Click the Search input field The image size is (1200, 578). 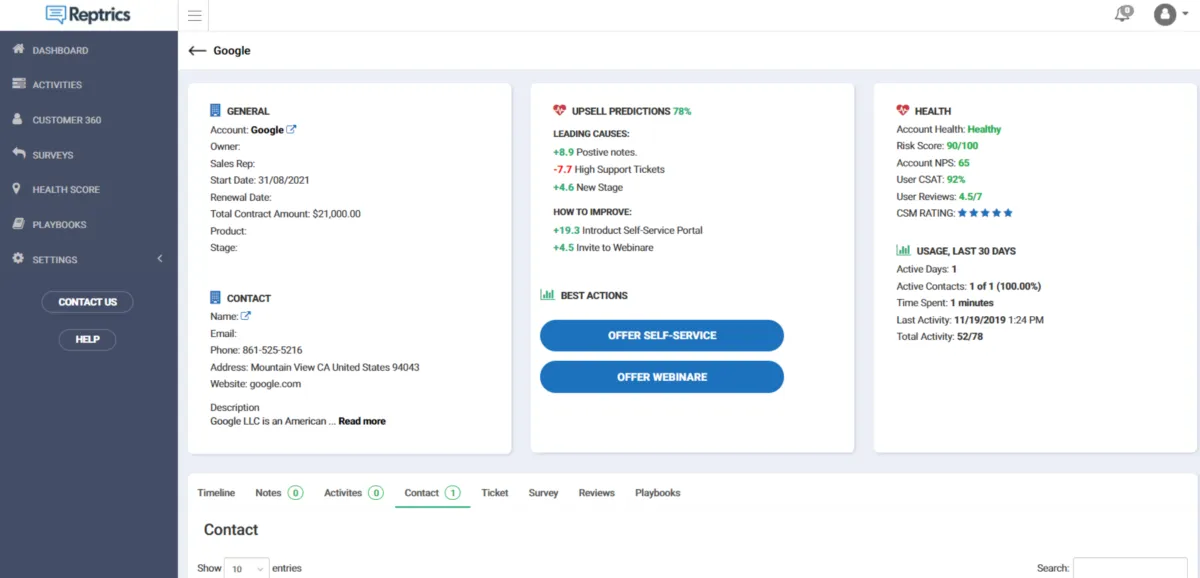pyautogui.click(x=1130, y=568)
